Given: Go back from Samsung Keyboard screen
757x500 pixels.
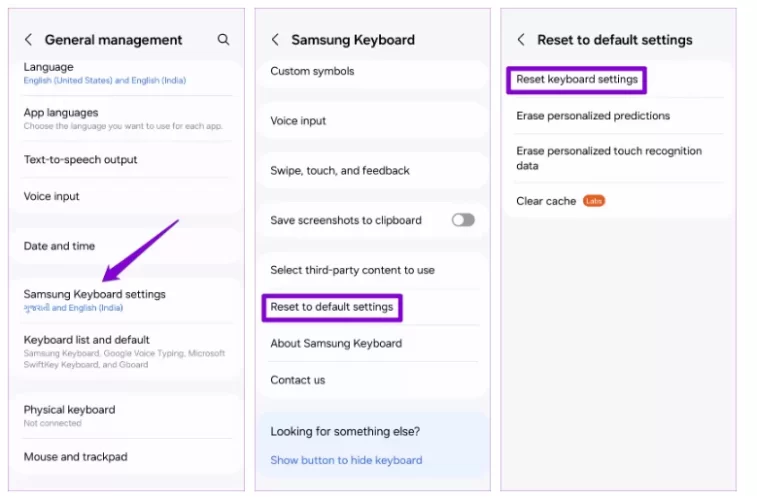Looking at the screenshot, I should point(275,40).
